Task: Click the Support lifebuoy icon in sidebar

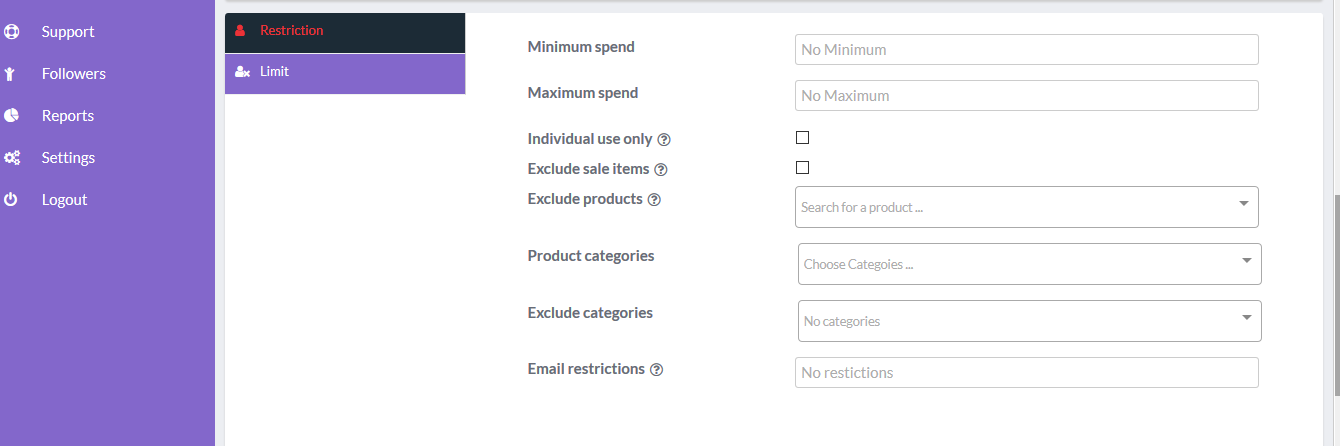Action: click(12, 32)
